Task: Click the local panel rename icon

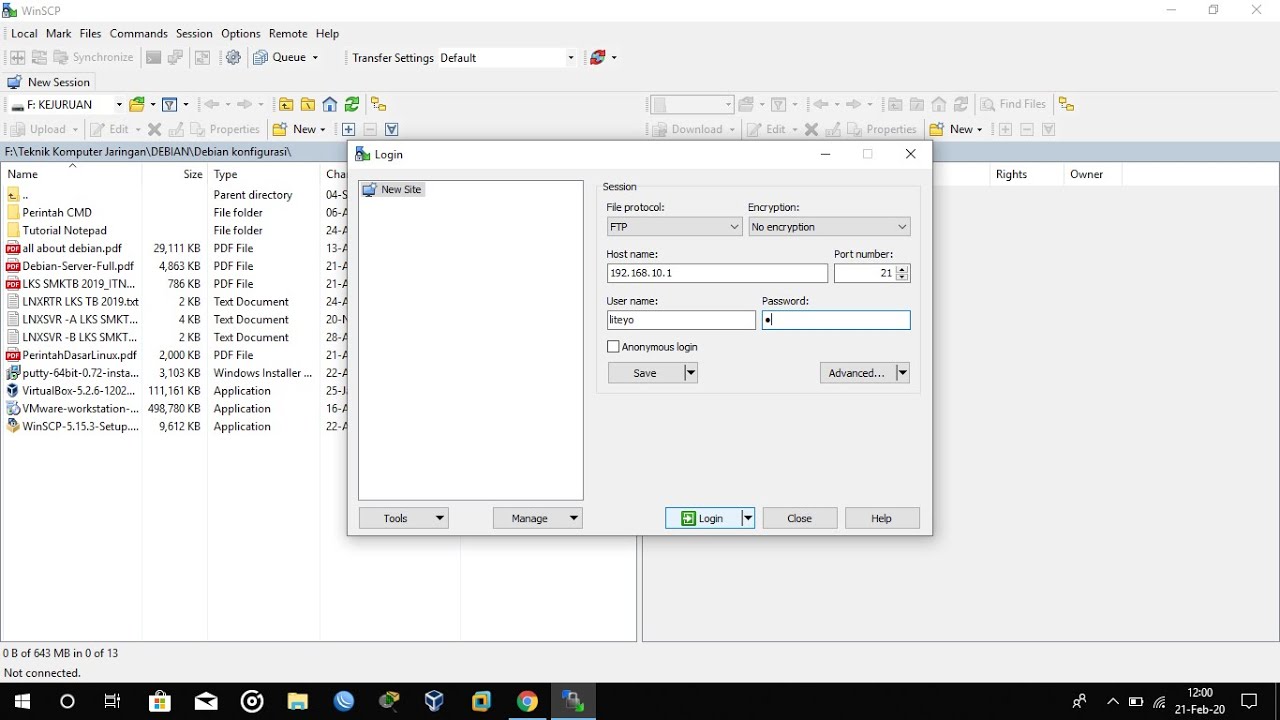Action: point(176,129)
